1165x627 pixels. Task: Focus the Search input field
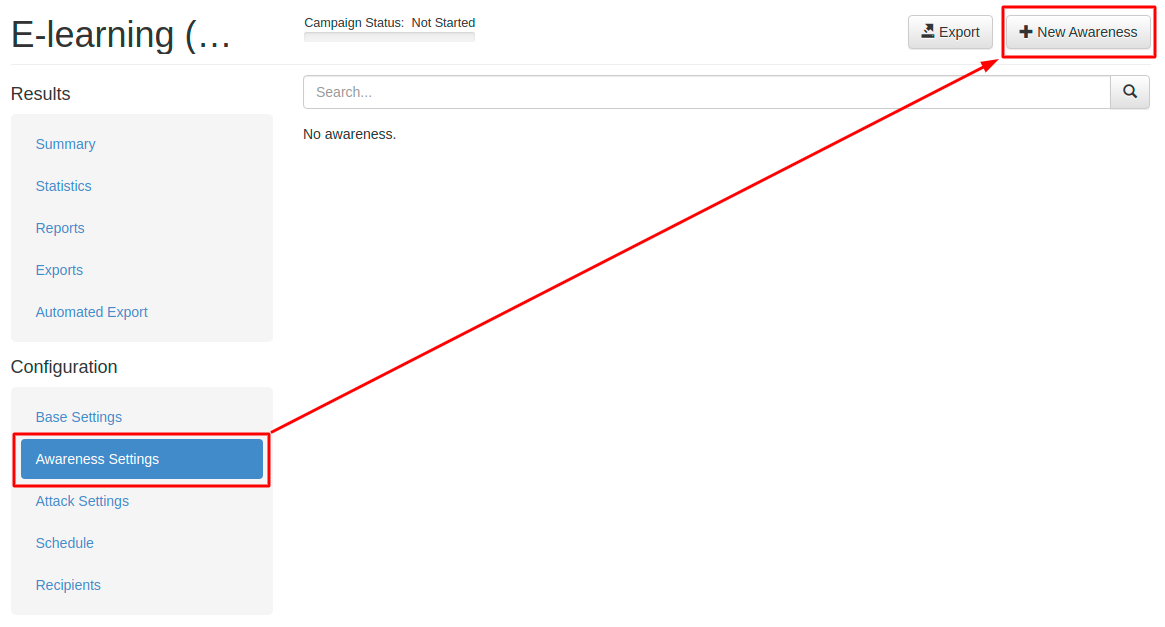(x=707, y=92)
